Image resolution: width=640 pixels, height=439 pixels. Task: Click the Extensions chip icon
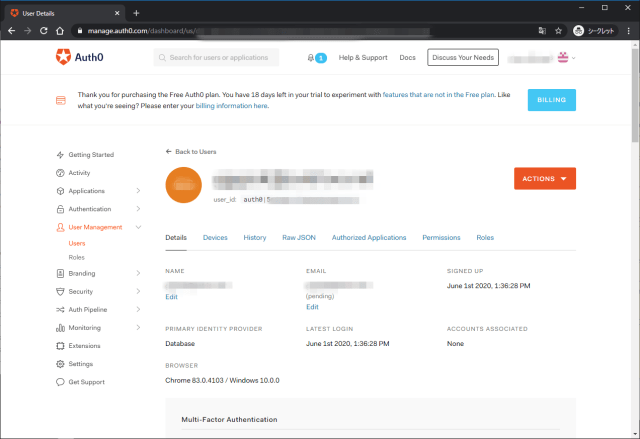[x=60, y=346]
